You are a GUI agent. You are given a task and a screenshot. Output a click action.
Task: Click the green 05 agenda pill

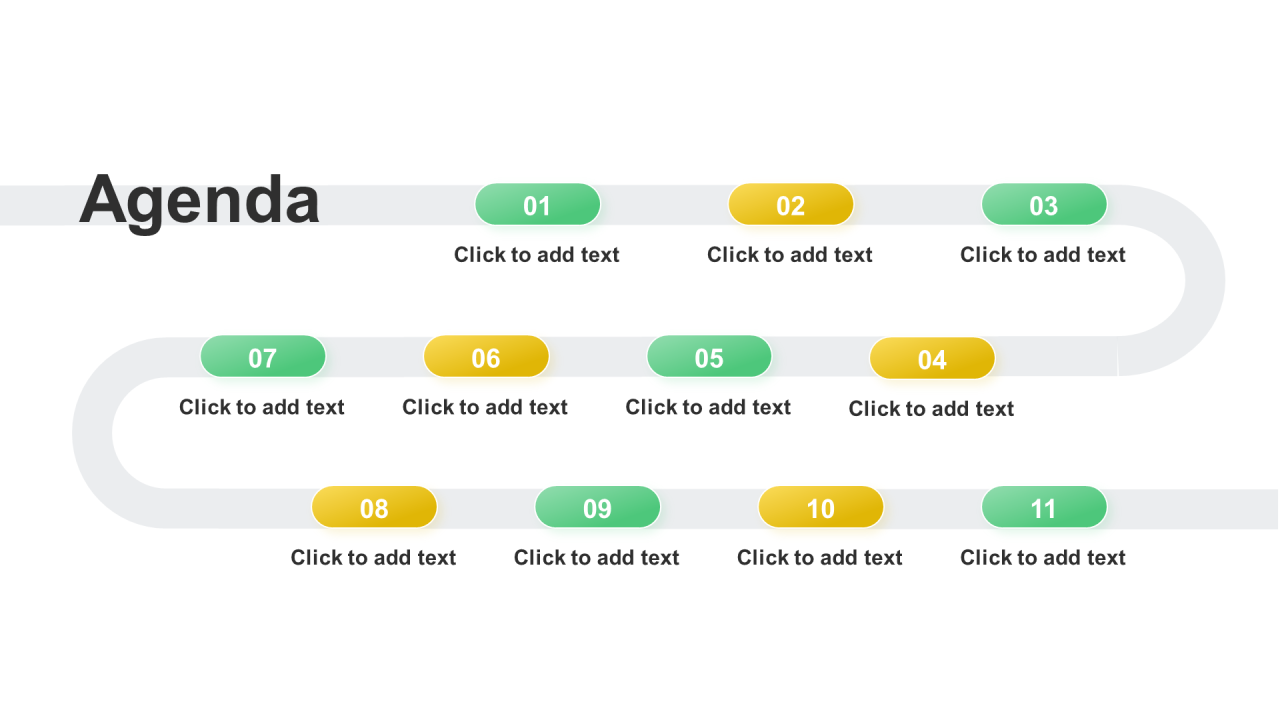point(709,356)
